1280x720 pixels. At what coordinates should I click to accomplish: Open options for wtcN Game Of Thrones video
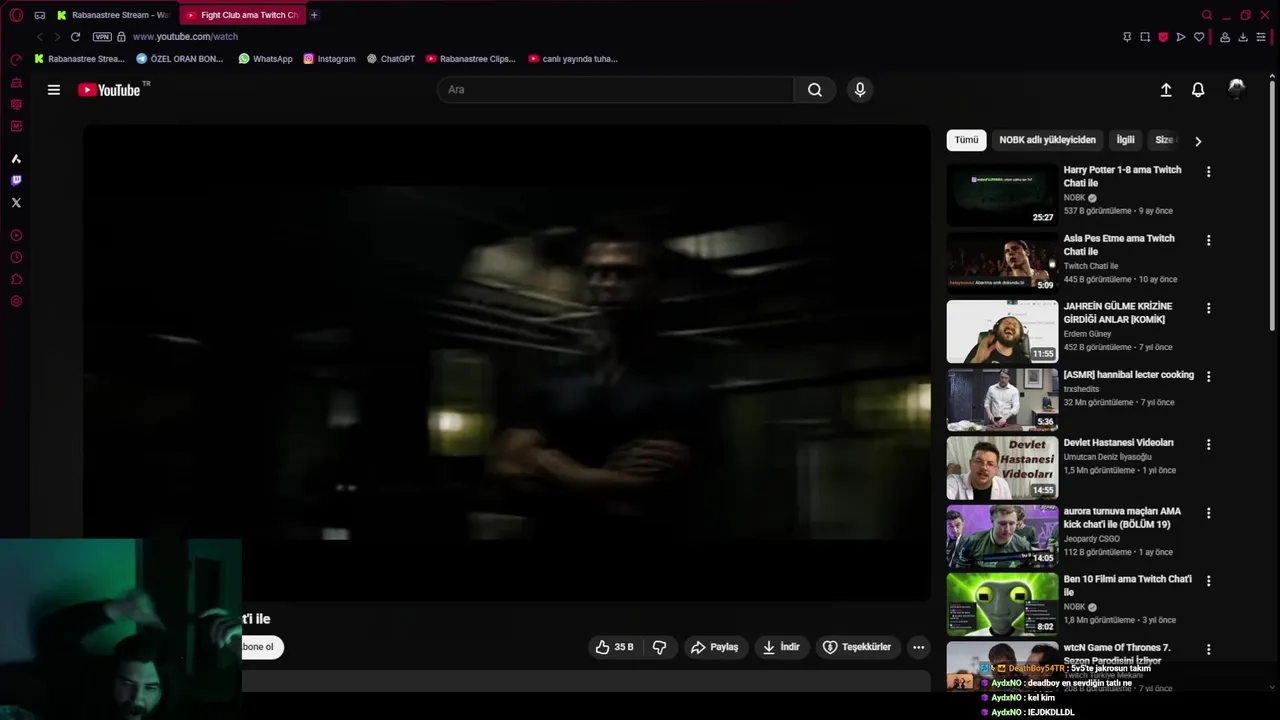[x=1208, y=649]
